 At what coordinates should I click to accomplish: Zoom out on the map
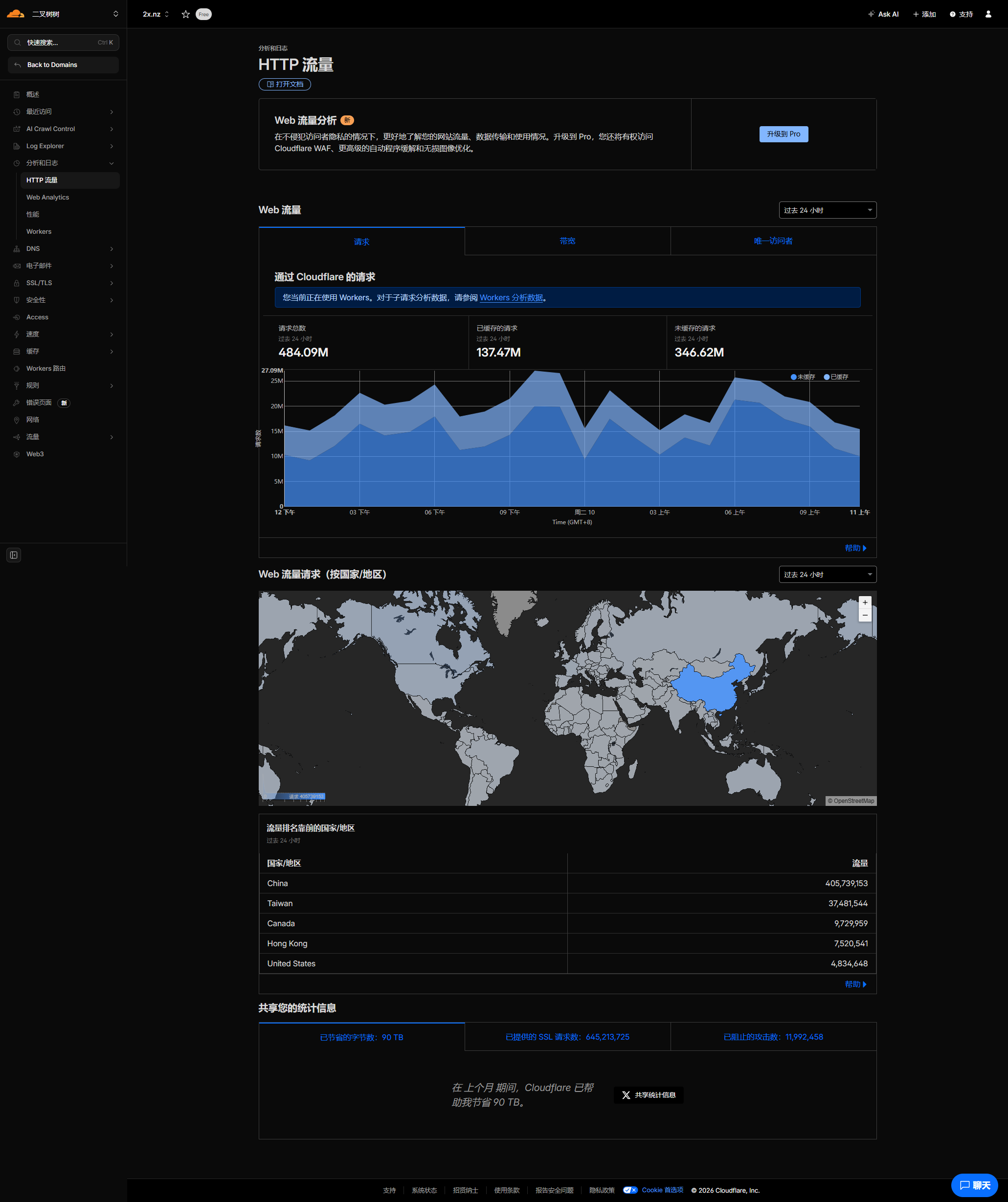[865, 616]
